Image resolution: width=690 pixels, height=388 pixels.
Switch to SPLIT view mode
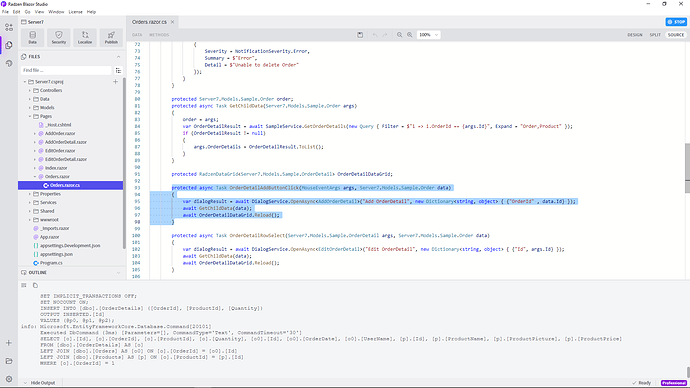pyautogui.click(x=655, y=35)
